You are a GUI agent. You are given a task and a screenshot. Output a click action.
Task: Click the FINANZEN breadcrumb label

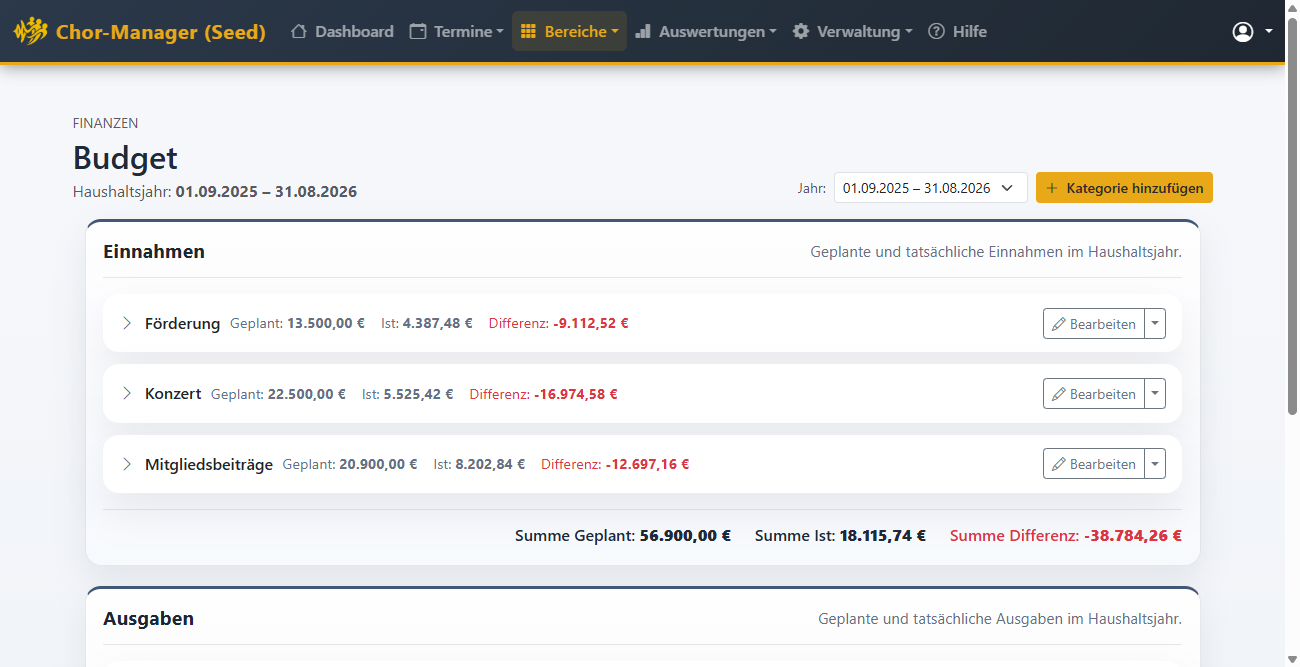[x=105, y=123]
